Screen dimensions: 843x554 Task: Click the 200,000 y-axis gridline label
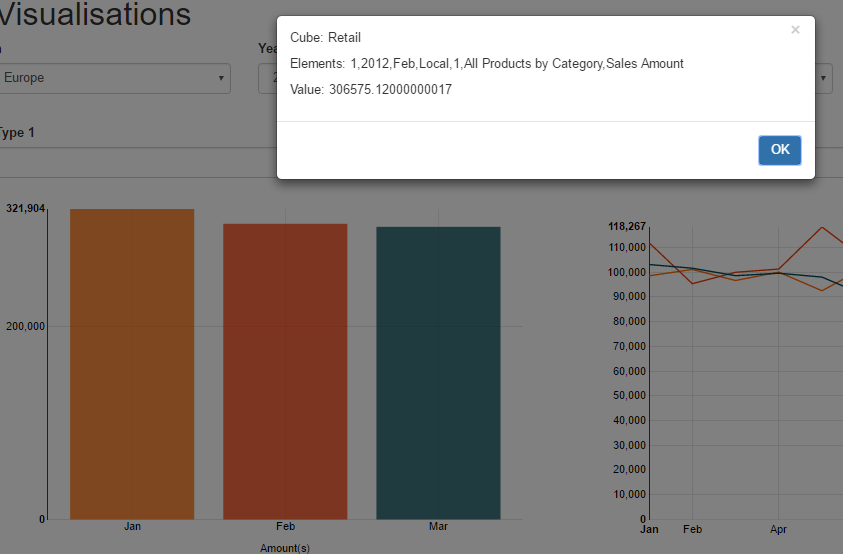pyautogui.click(x=26, y=326)
